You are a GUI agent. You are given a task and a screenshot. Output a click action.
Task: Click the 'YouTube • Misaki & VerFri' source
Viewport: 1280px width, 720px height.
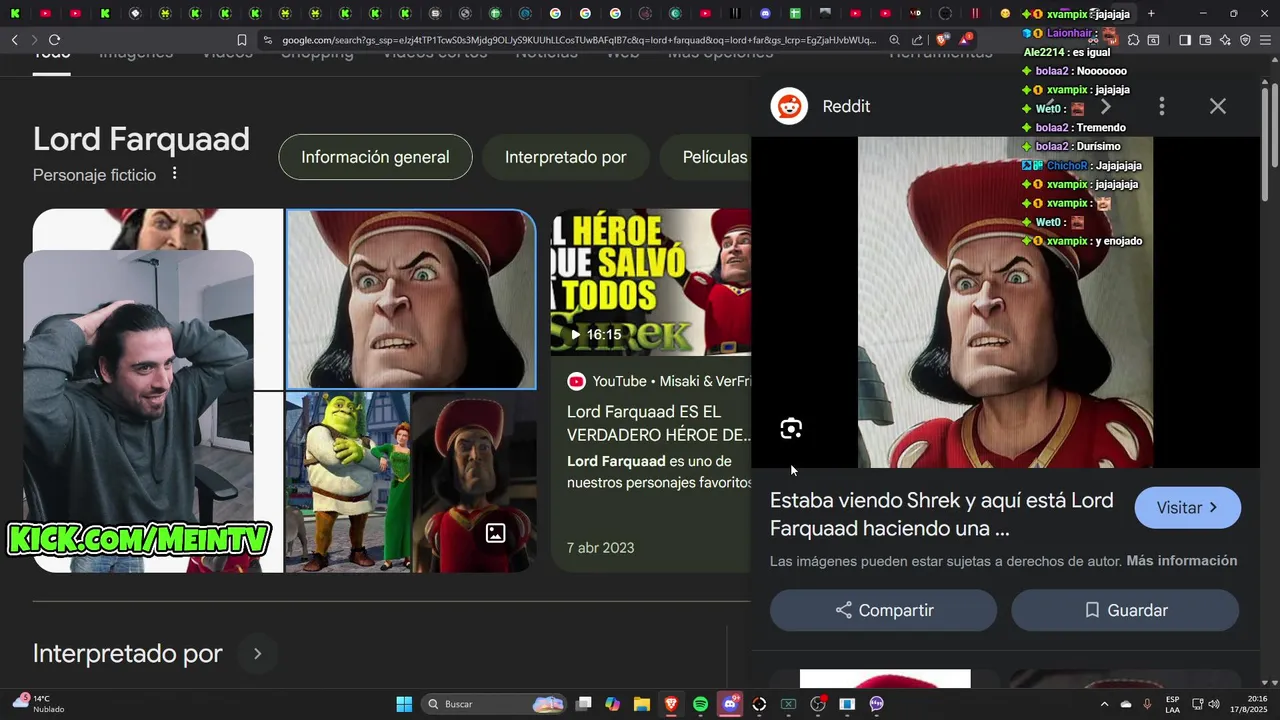click(660, 381)
